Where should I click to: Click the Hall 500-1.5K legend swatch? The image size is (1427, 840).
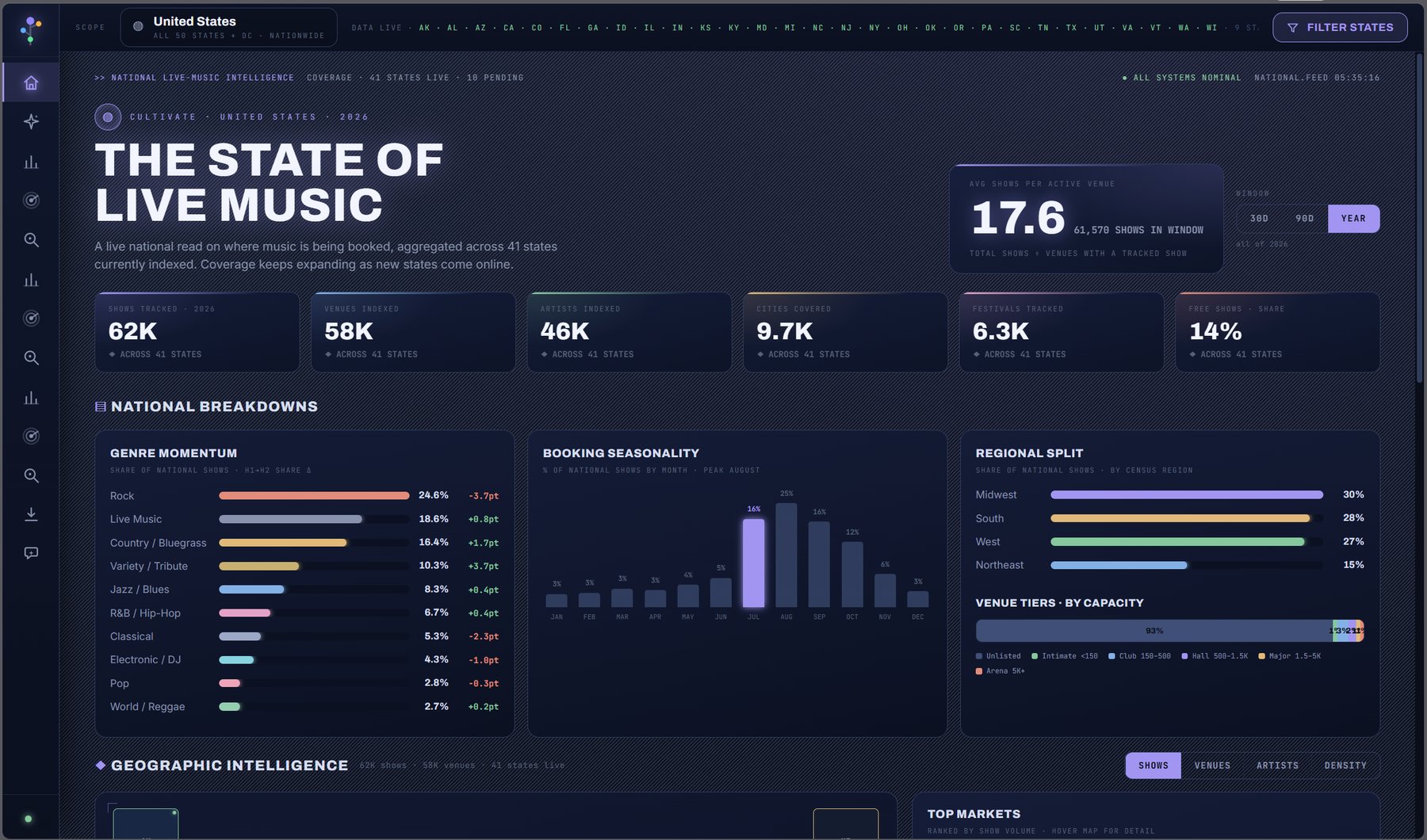(x=1184, y=656)
